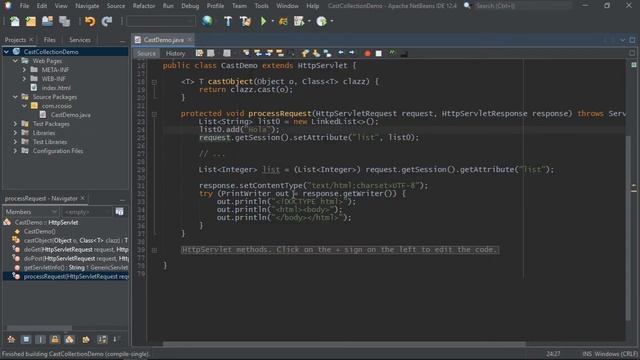Click the editor horizontal scrollbar
Screen dimensions: 640x360
344,344
